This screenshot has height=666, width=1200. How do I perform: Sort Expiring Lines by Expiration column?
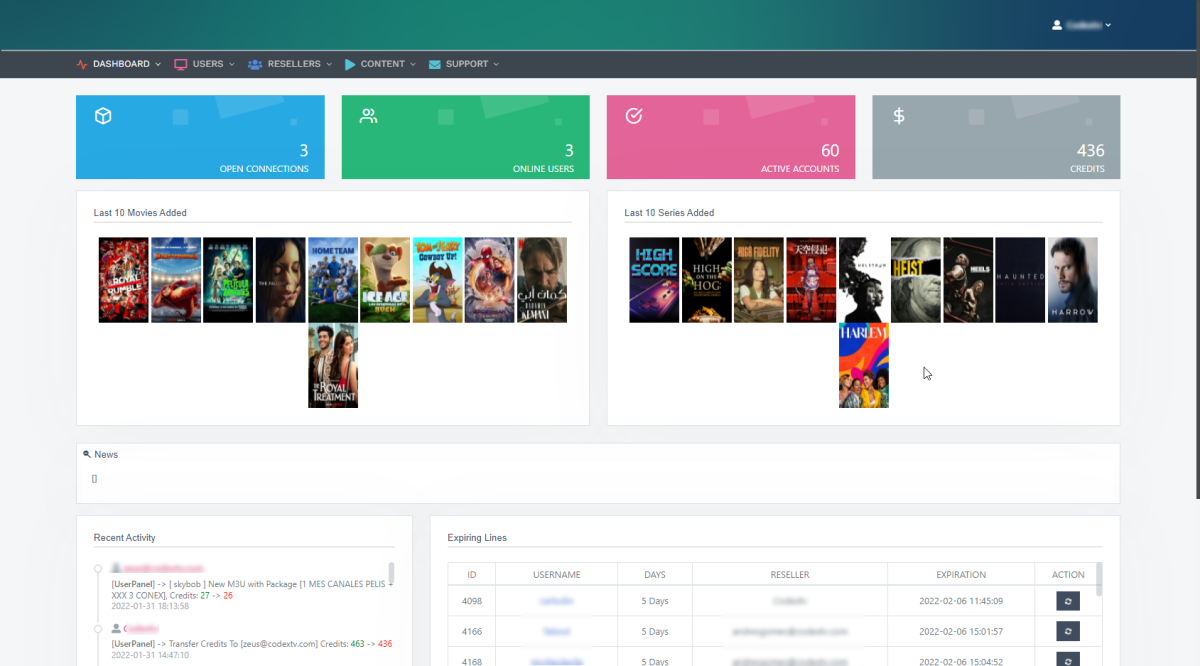tap(960, 575)
